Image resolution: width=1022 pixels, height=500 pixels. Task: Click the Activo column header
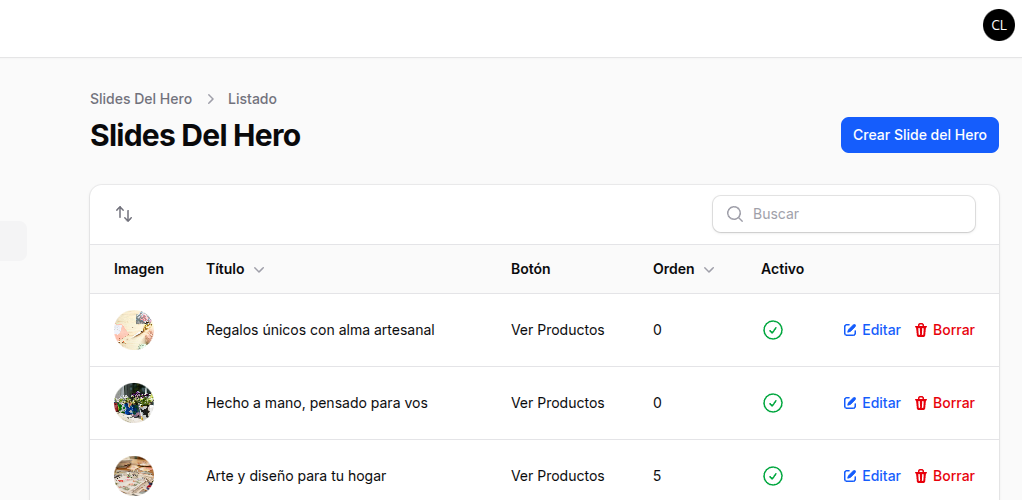tap(782, 269)
